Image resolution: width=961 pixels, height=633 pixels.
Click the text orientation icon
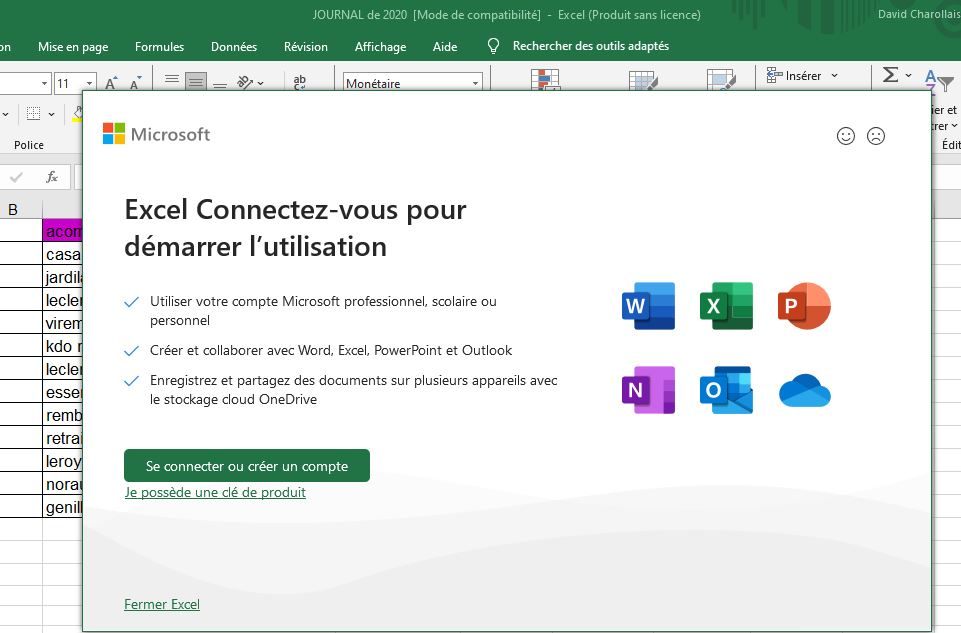tap(245, 82)
